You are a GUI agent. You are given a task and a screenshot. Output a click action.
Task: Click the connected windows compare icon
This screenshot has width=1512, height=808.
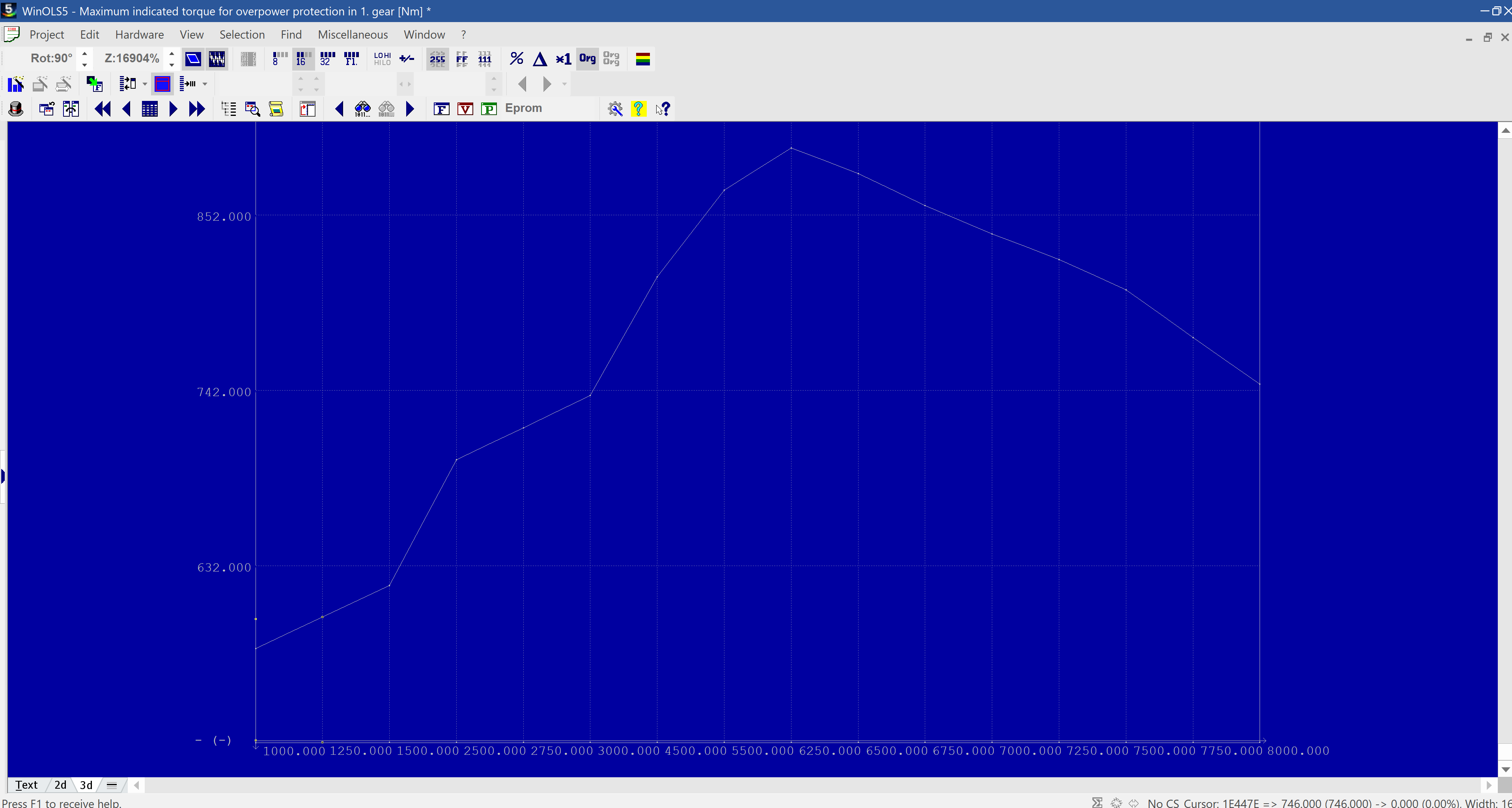click(71, 108)
